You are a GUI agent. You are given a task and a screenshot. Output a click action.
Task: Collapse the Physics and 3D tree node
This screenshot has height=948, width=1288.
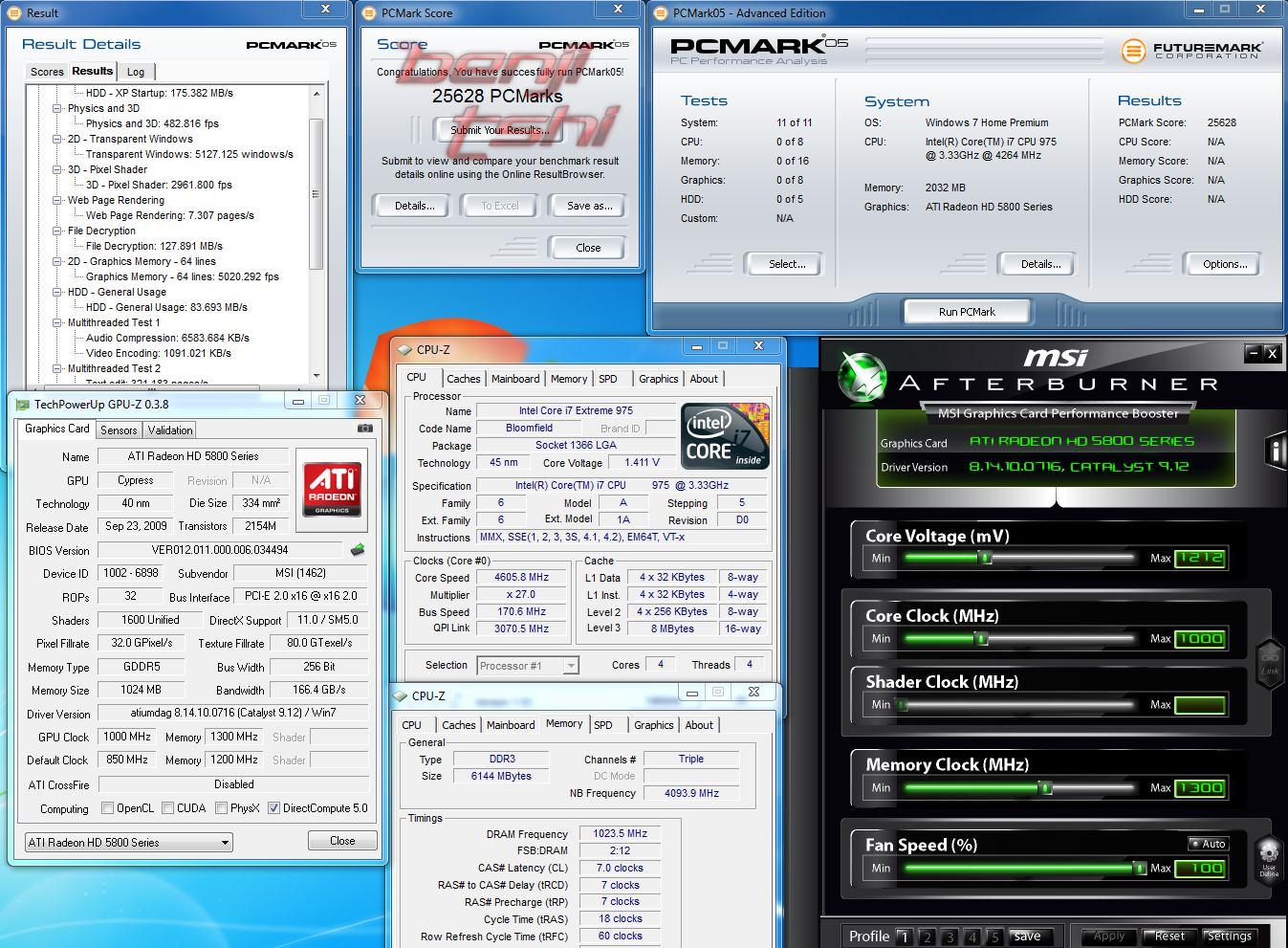pyautogui.click(x=57, y=108)
